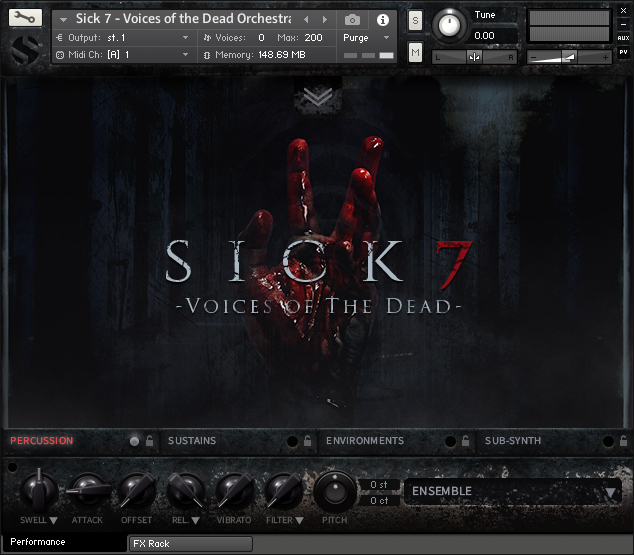Click the REL. knob
Viewport: 634px width, 555px height.
[186, 491]
